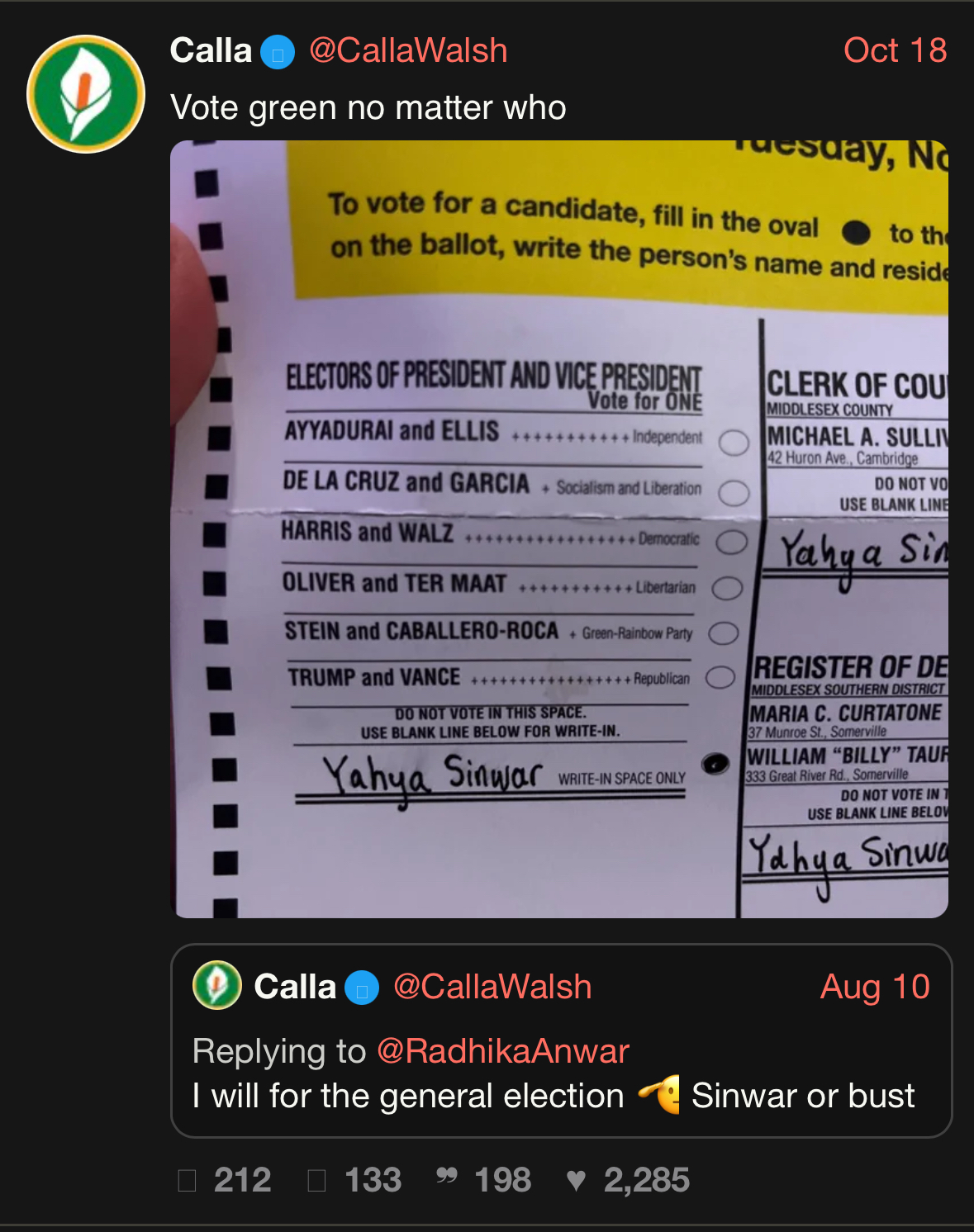Click the retweet icon beside 133

tap(316, 1180)
